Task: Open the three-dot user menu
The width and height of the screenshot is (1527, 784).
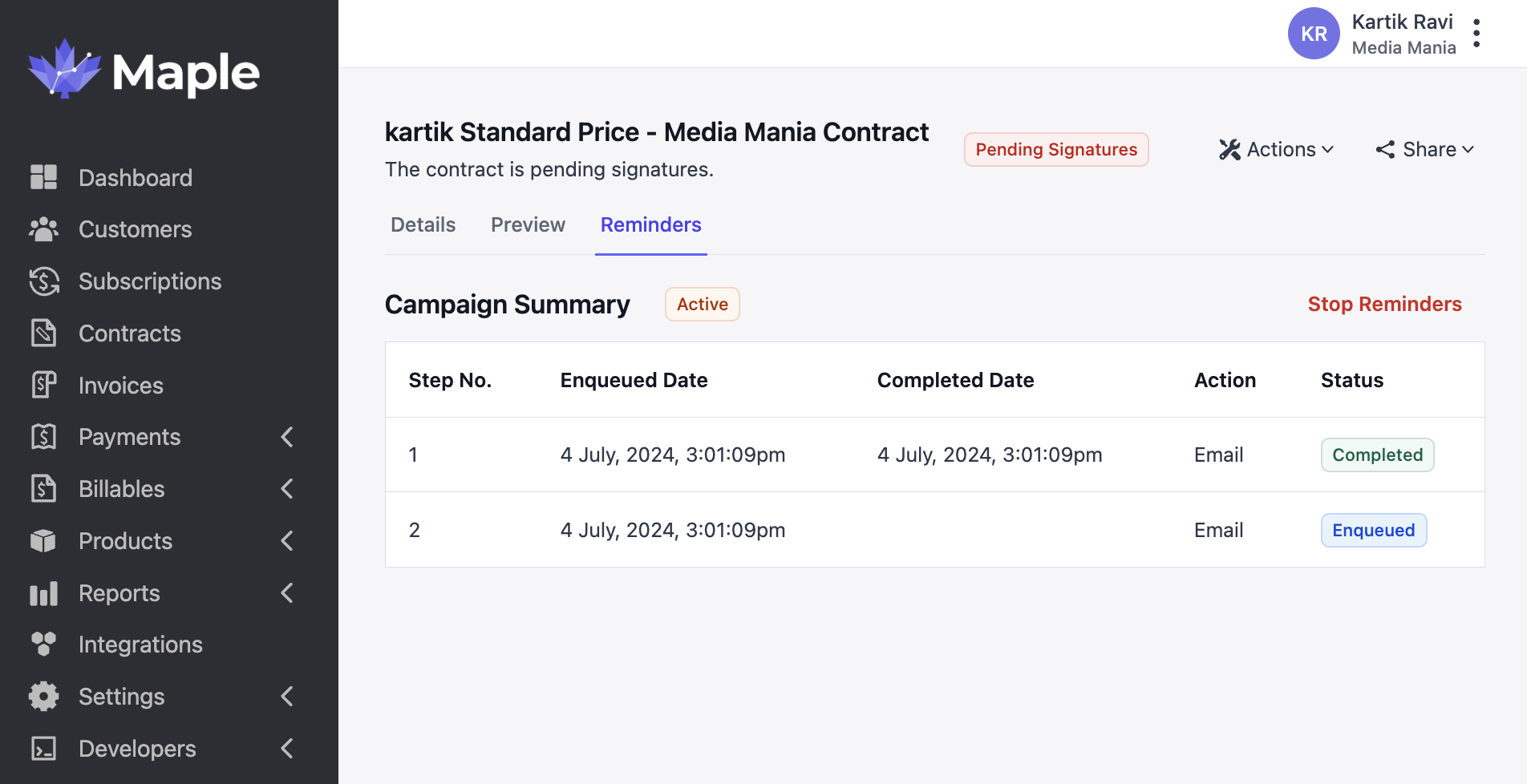Action: coord(1476,34)
